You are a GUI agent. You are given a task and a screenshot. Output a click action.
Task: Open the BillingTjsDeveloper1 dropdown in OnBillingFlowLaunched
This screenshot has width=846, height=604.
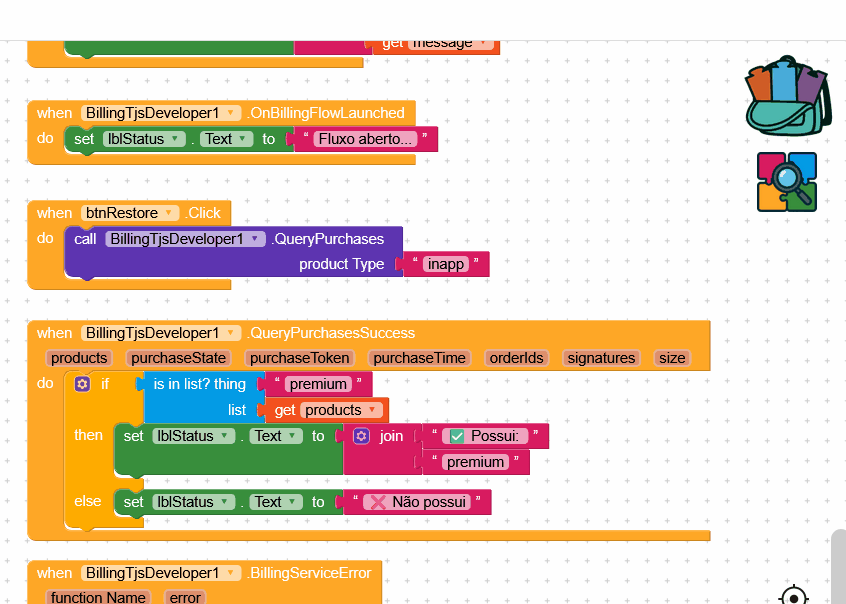pos(230,113)
